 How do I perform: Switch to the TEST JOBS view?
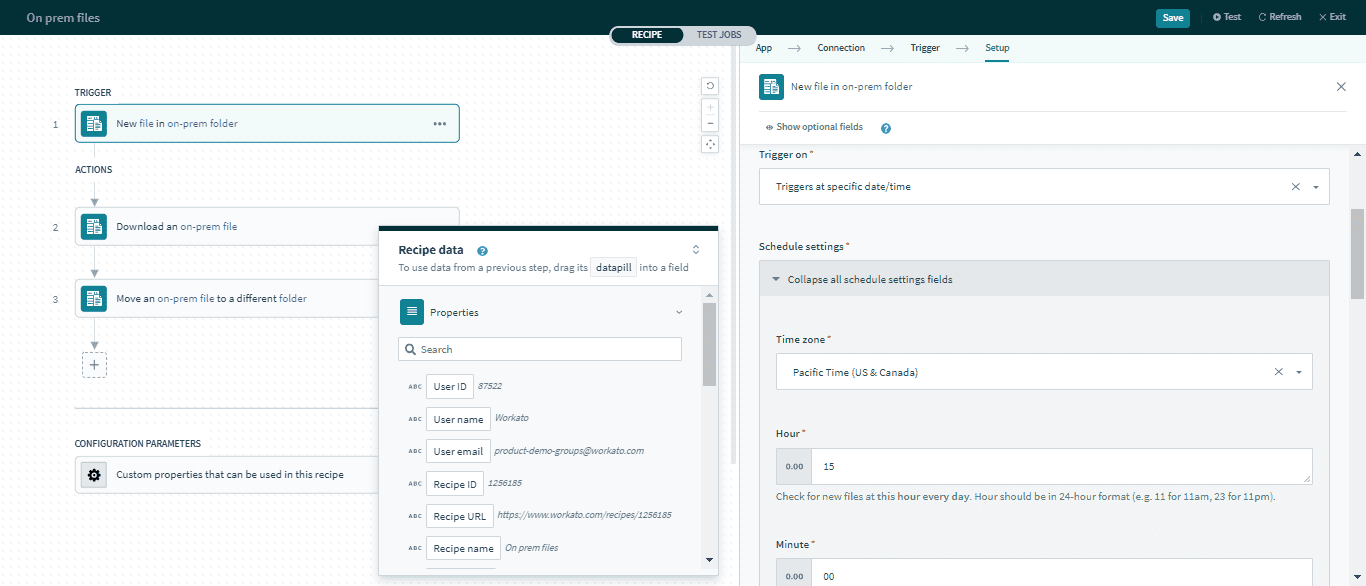click(718, 35)
